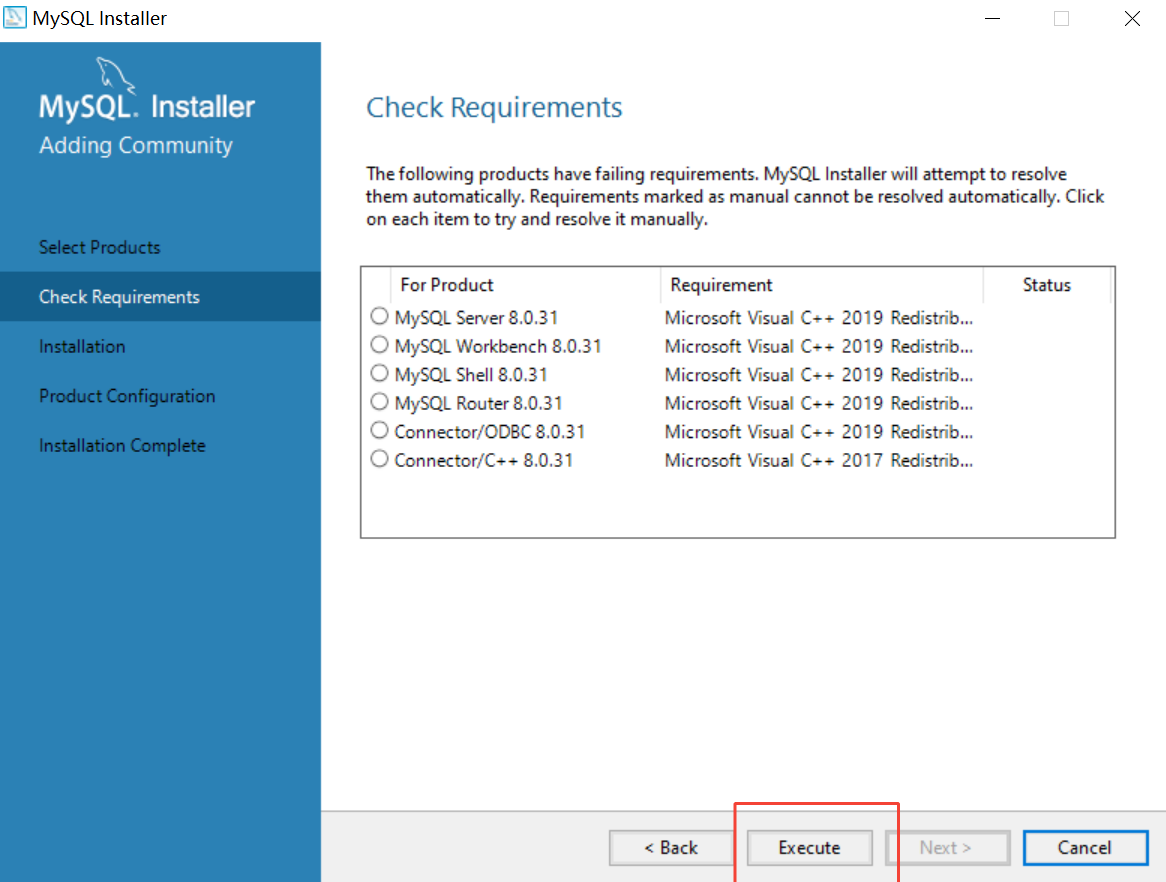Image resolution: width=1166 pixels, height=882 pixels.
Task: Open Installation Complete step in sidebar
Action: pyautogui.click(x=122, y=445)
